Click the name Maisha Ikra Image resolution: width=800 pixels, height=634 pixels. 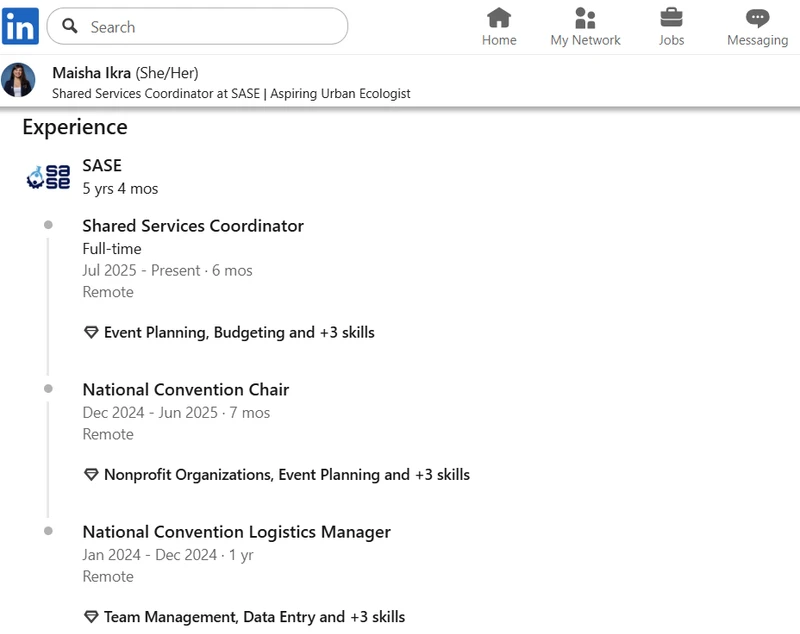point(91,73)
